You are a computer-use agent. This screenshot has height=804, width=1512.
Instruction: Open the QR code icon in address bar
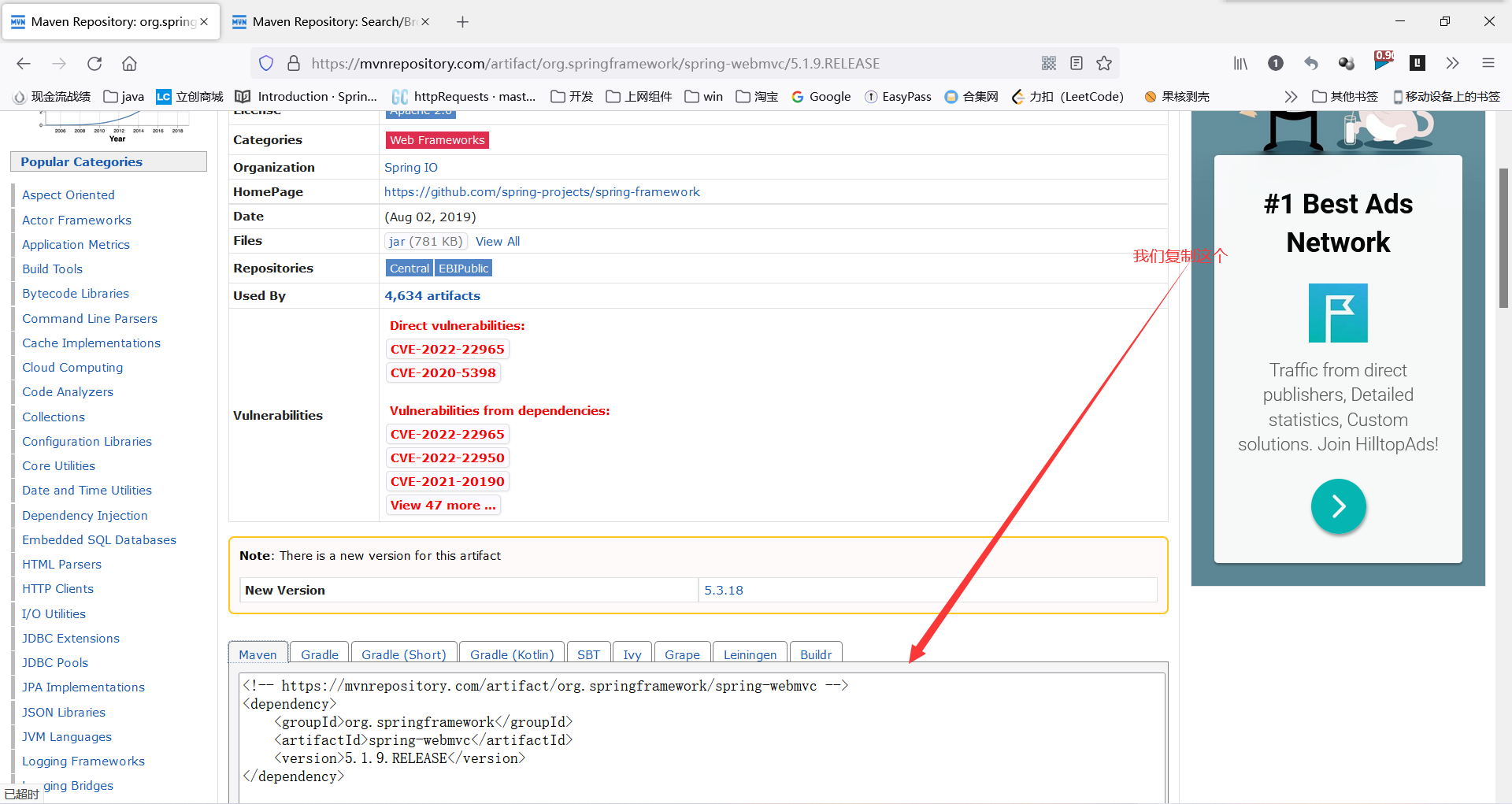click(x=1049, y=63)
